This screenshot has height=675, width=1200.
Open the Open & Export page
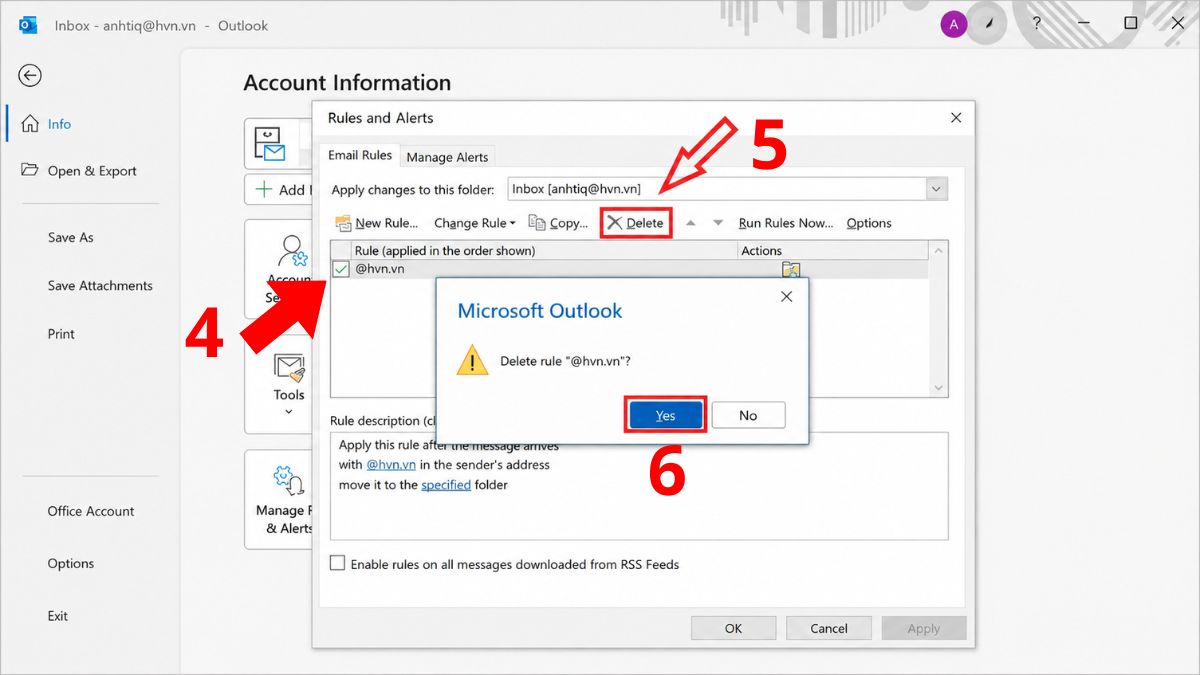[x=81, y=171]
